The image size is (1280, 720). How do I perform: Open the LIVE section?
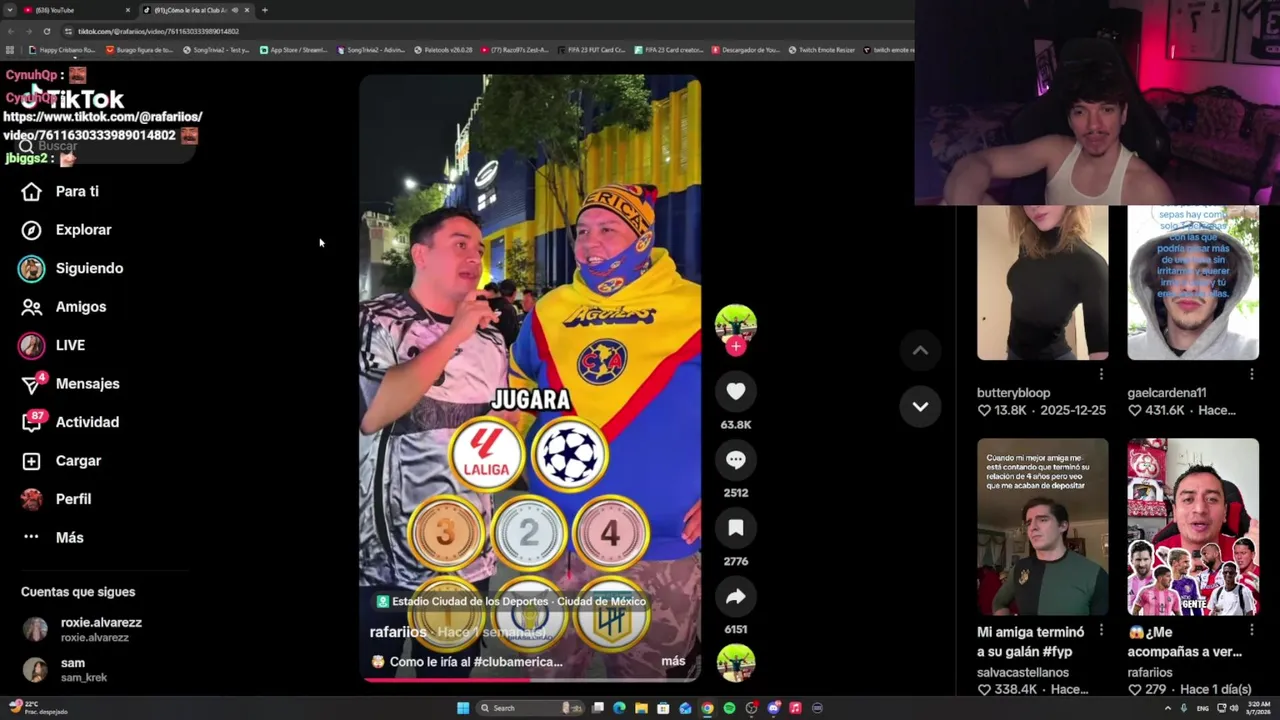click(x=52, y=345)
